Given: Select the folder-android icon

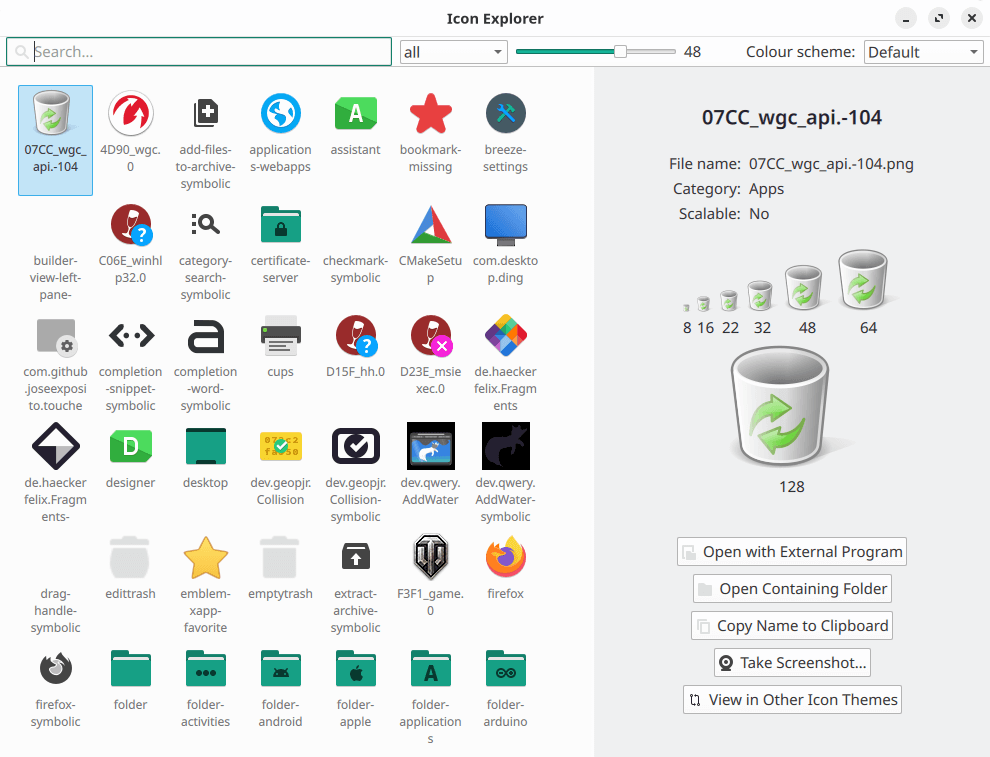Looking at the screenshot, I should pos(280,669).
